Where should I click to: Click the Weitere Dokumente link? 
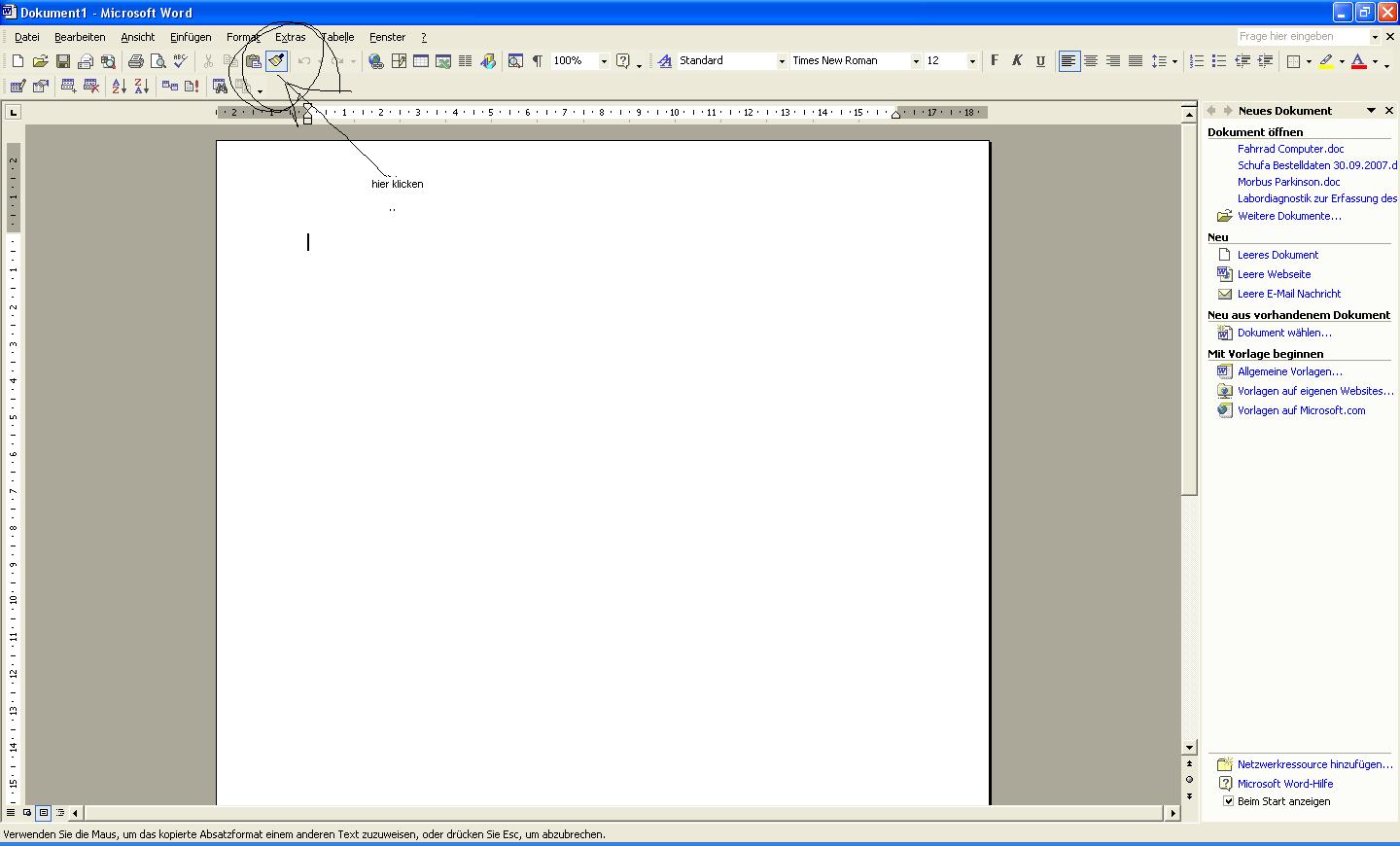click(1289, 216)
